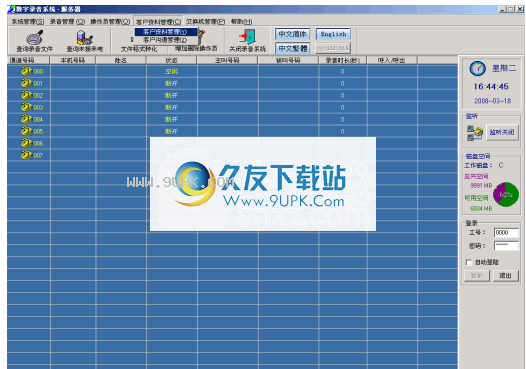Switch language to 中文繁體
The image size is (526, 369).
(x=293, y=48)
